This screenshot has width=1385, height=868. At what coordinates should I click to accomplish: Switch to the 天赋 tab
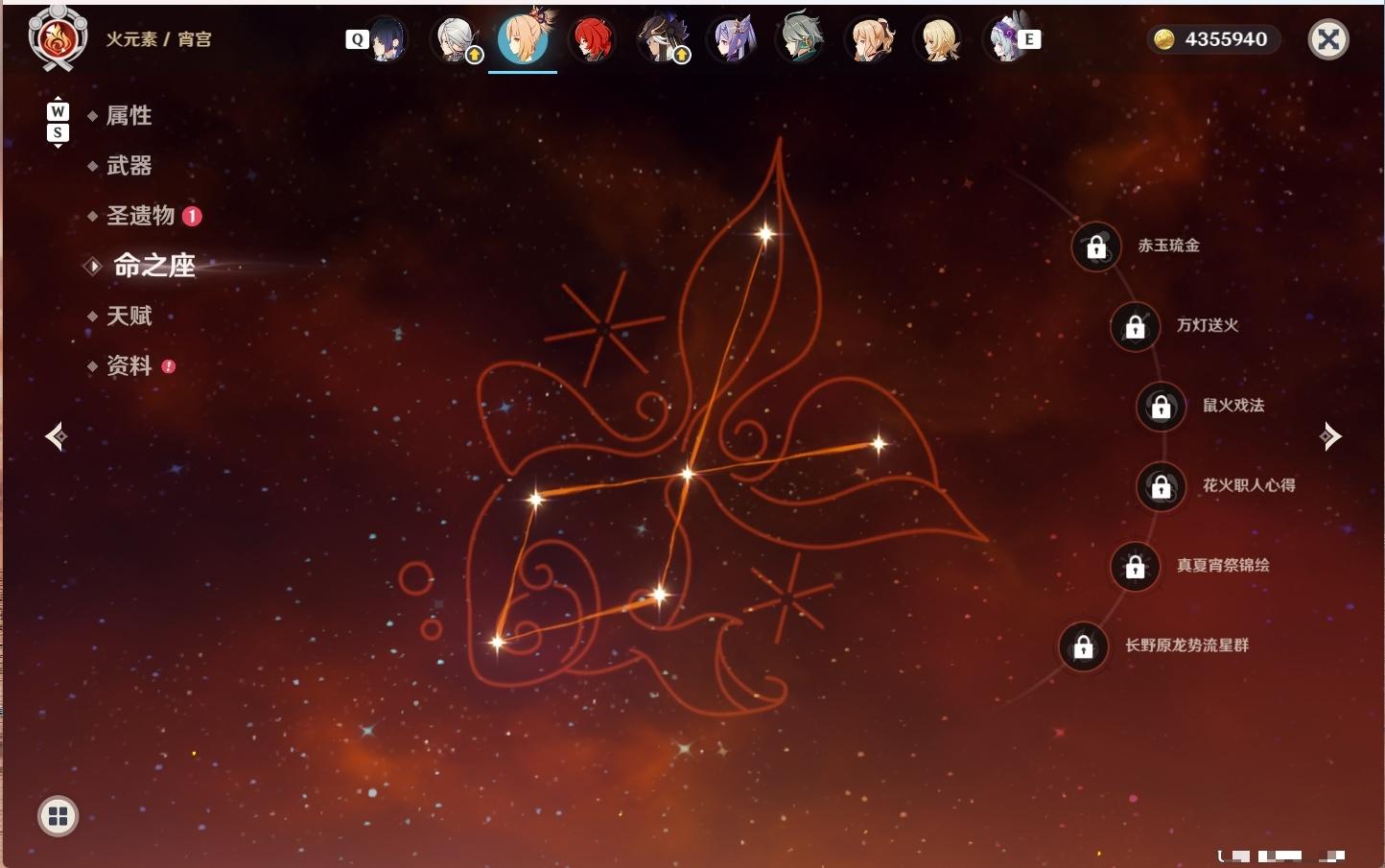129,316
